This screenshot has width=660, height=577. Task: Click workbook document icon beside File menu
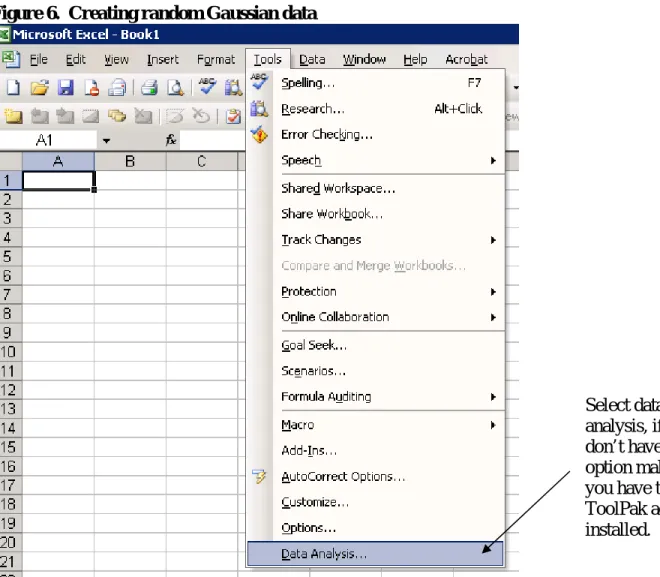[11, 59]
